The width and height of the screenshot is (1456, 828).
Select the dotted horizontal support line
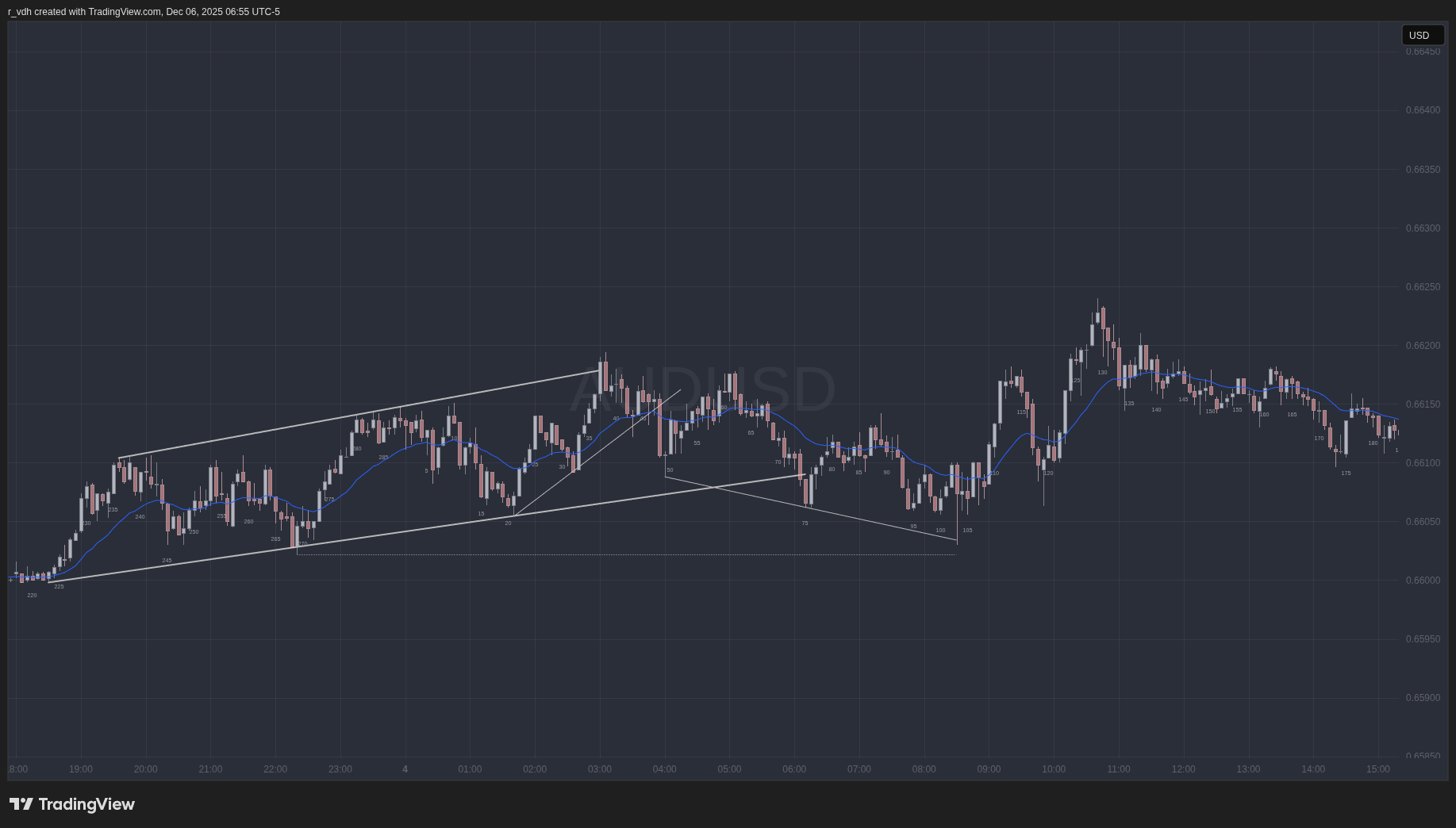coord(627,554)
